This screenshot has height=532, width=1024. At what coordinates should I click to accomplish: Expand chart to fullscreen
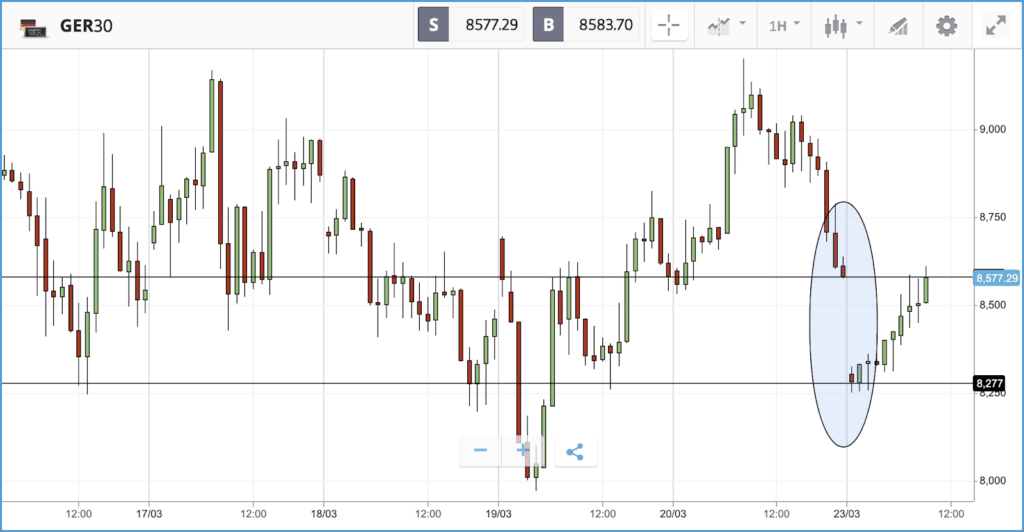click(996, 25)
